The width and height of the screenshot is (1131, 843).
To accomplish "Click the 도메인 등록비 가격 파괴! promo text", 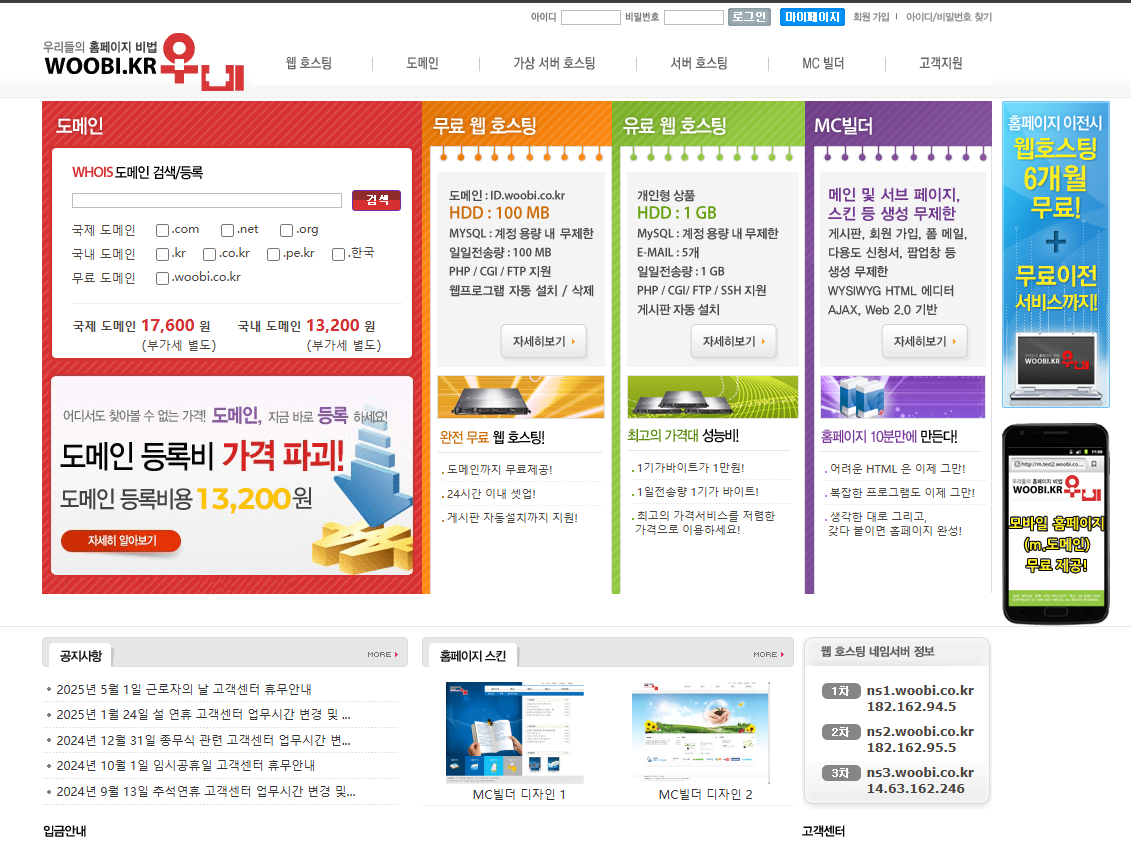I will coord(202,456).
